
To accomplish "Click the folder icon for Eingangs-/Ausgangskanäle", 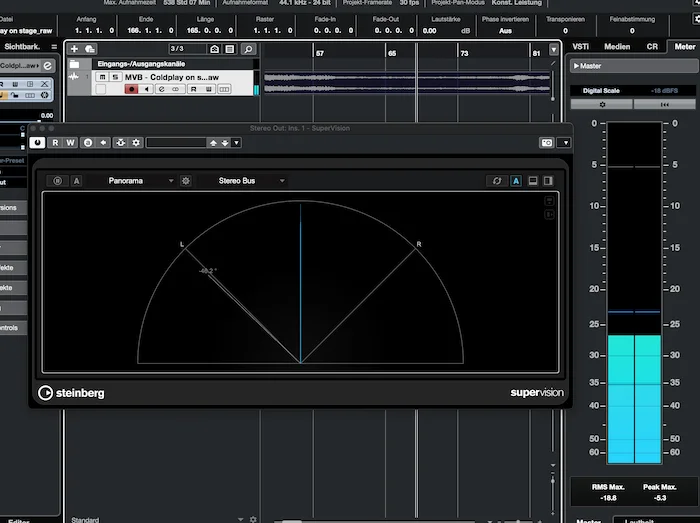I will pos(74,64).
